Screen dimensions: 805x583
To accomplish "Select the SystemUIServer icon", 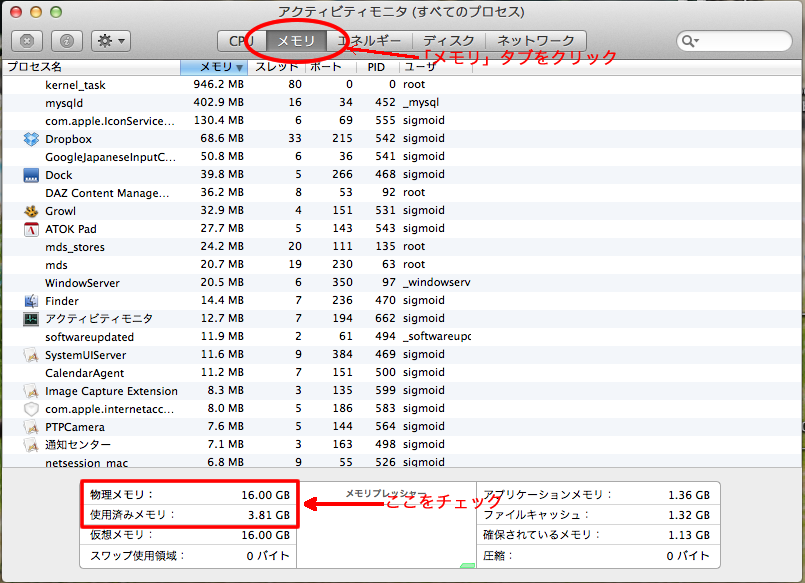I will [x=31, y=355].
